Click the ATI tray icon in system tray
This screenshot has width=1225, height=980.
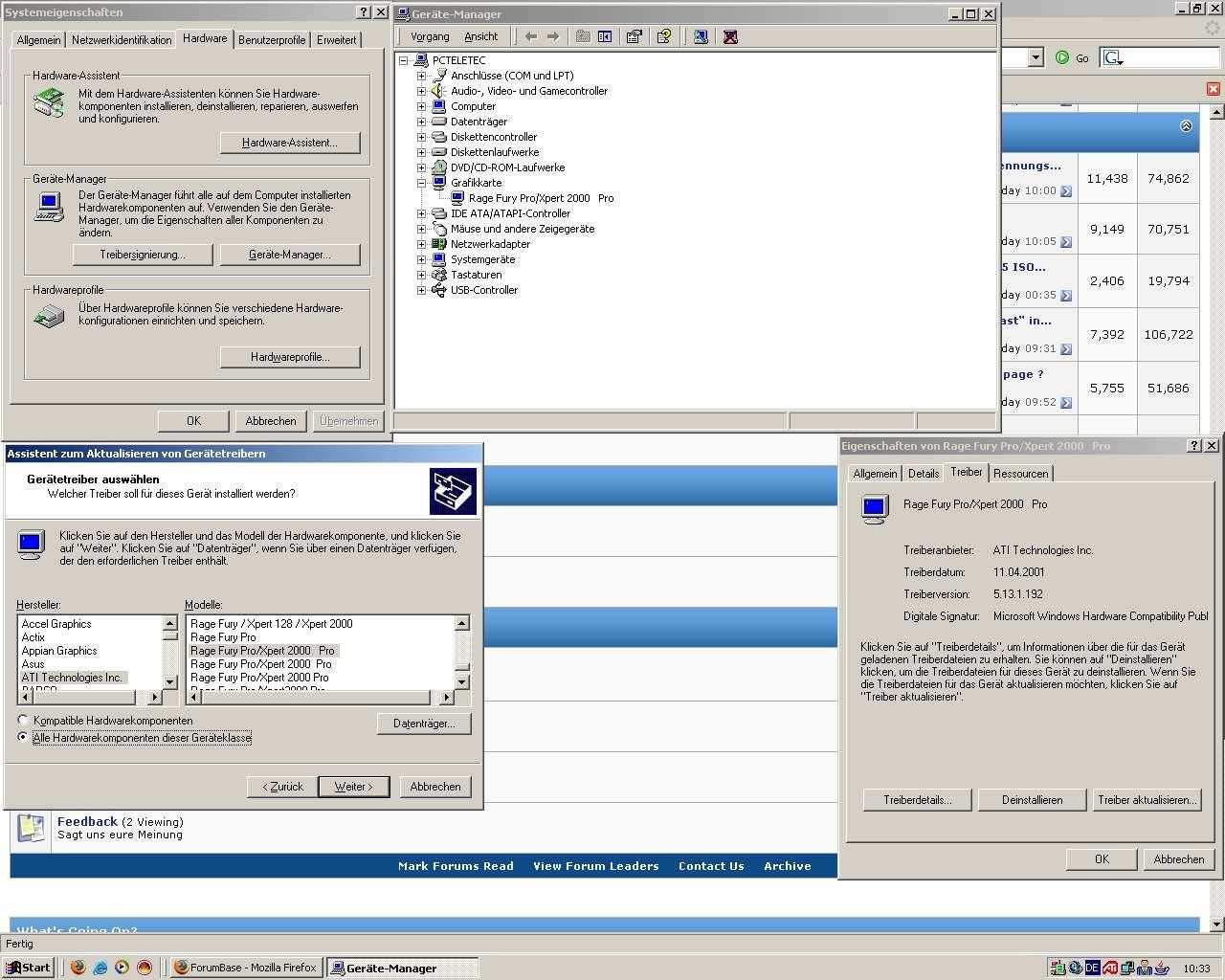tap(1110, 969)
